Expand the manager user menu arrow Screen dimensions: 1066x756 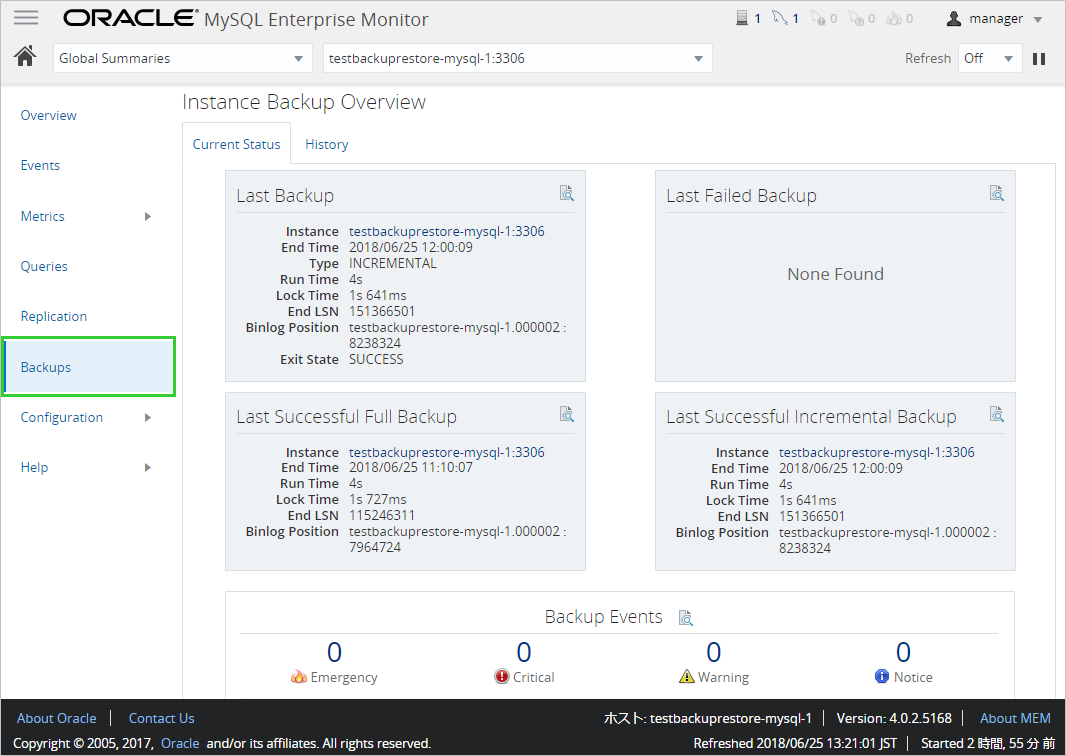click(1038, 20)
